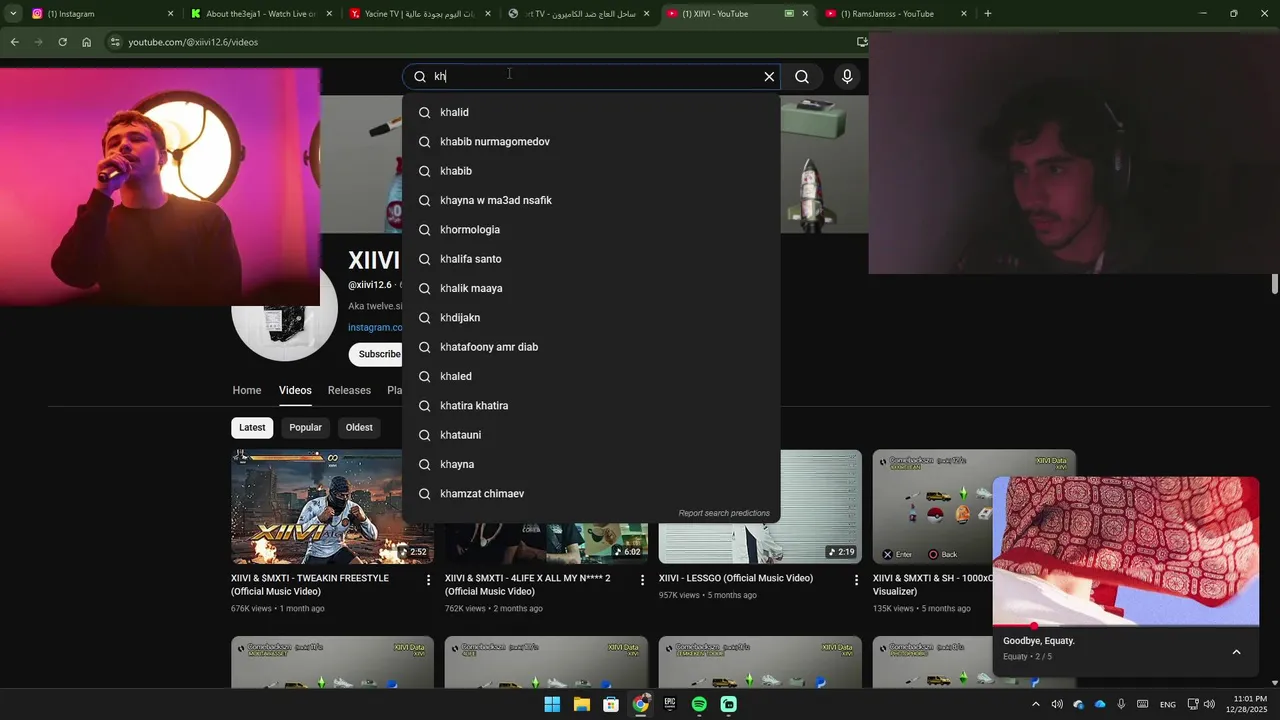
Task: Click the media indicator on XIIVI tab
Action: tap(789, 14)
